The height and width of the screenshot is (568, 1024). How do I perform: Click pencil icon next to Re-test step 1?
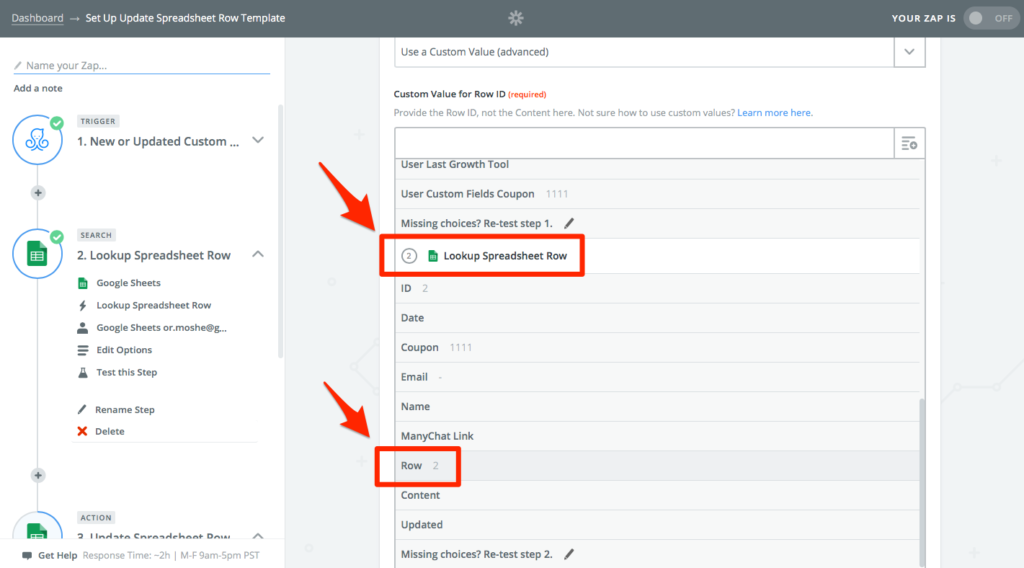(x=569, y=223)
